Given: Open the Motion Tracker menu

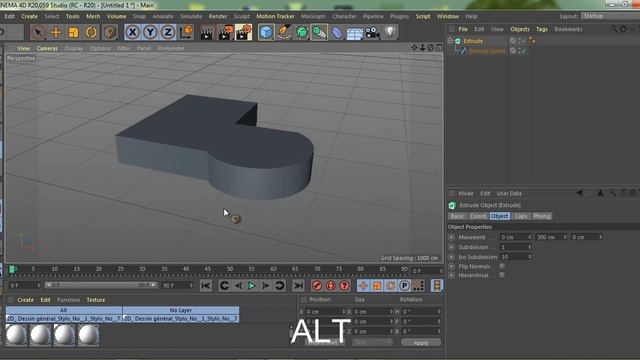Looking at the screenshot, I should [x=276, y=16].
